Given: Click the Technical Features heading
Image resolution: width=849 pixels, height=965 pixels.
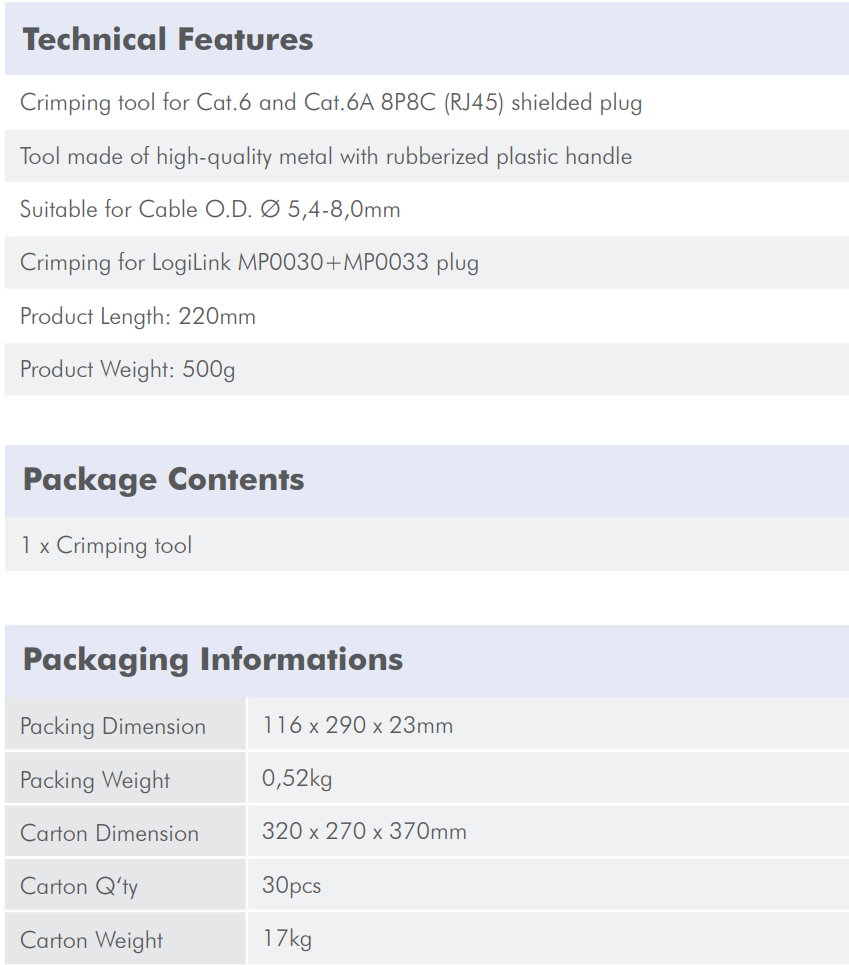Looking at the screenshot, I should (168, 39).
